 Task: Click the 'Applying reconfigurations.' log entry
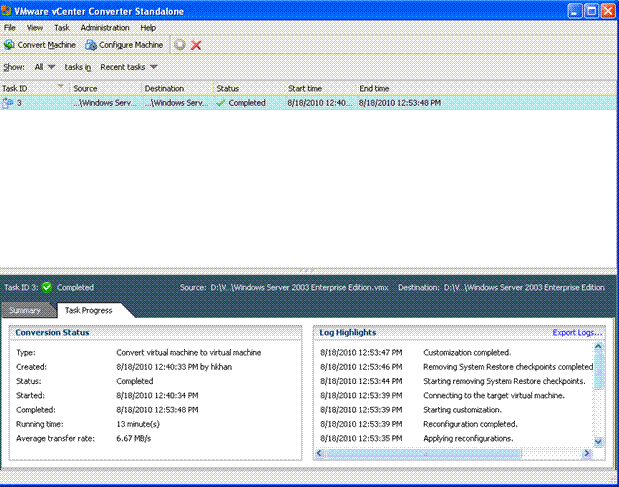coord(468,438)
